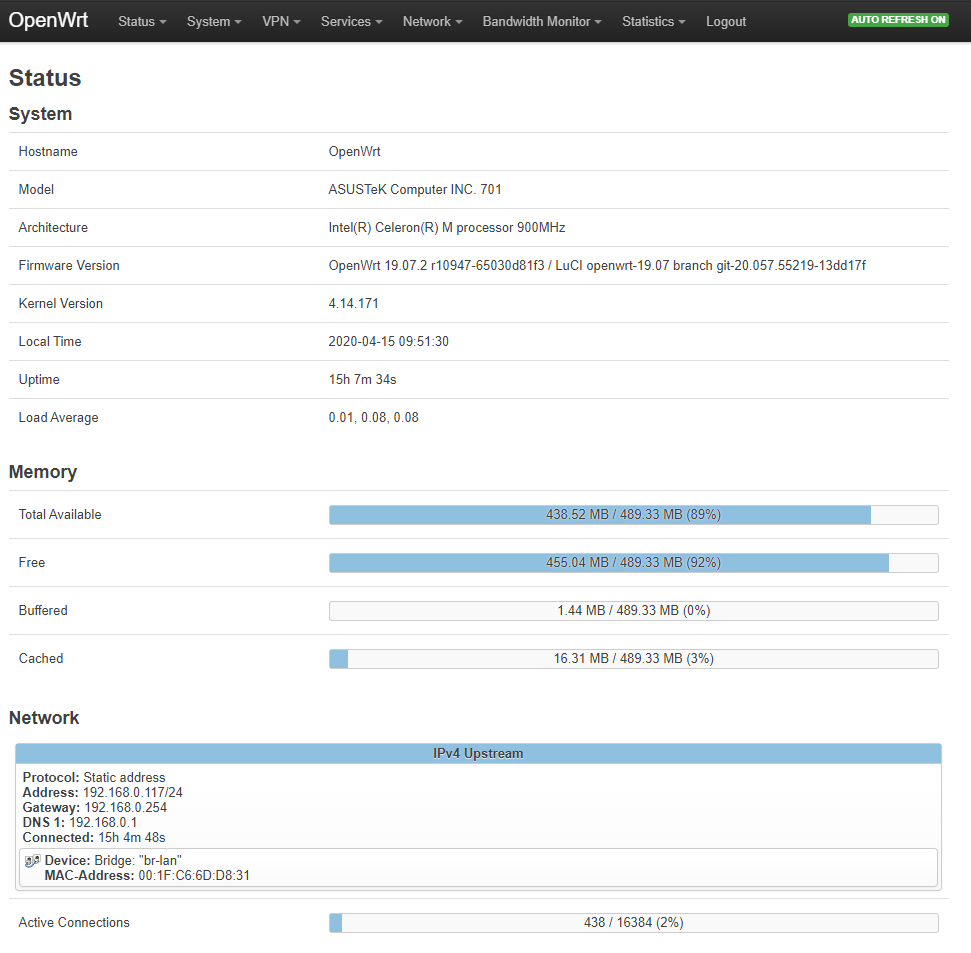Click DNS 1 value 192.168.0.1
This screenshot has width=971, height=953.
pyautogui.click(x=103, y=822)
